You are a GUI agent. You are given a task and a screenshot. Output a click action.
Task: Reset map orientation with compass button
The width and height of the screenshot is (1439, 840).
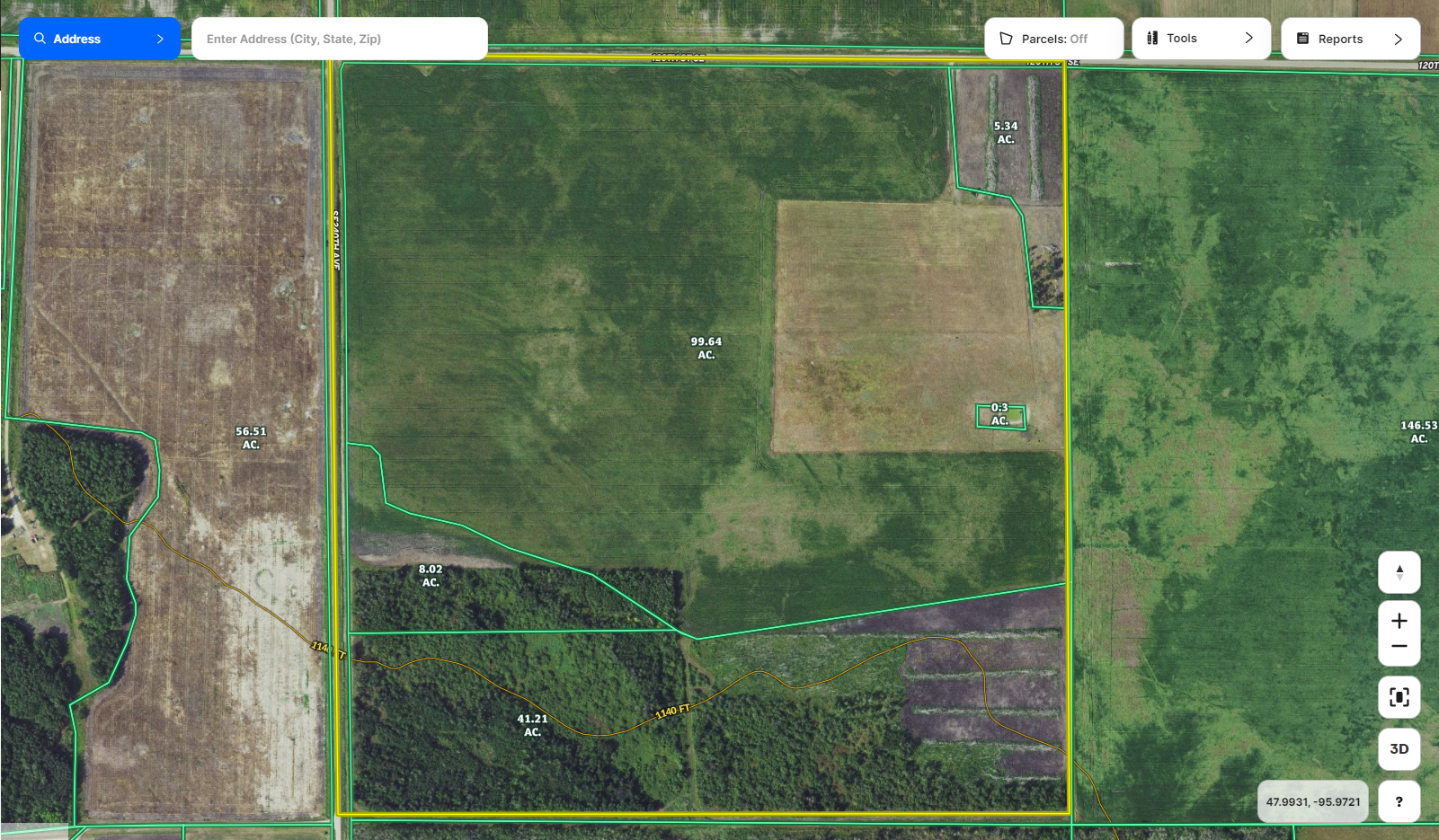[1399, 572]
